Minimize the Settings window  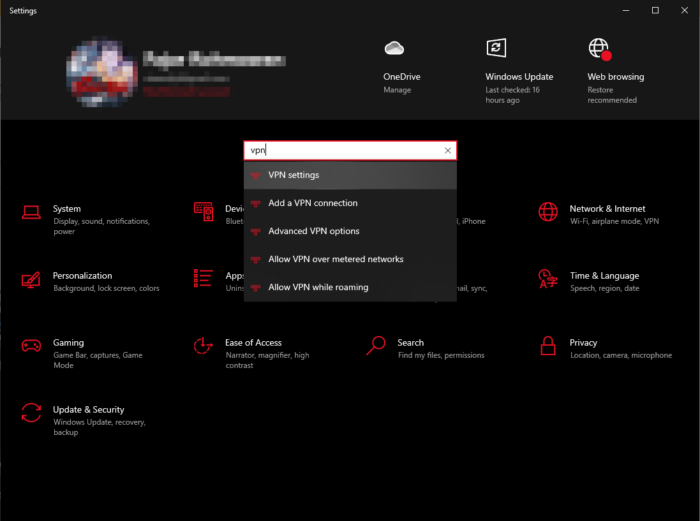pyautogui.click(x=626, y=10)
